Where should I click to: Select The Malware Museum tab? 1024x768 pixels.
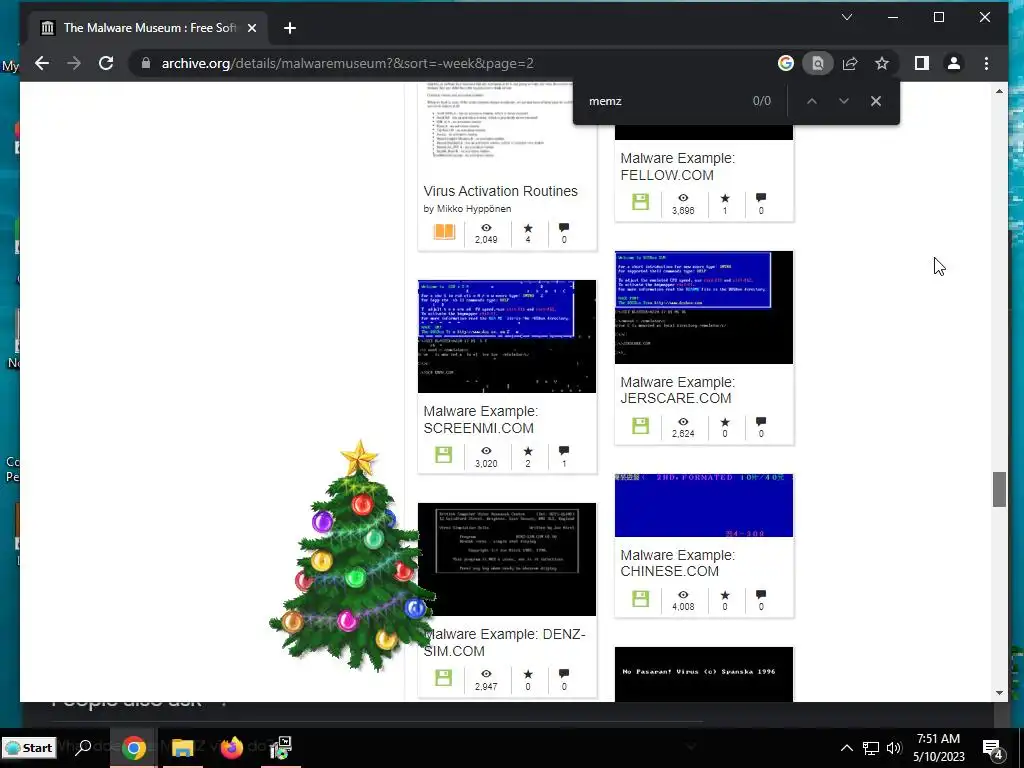(x=148, y=28)
